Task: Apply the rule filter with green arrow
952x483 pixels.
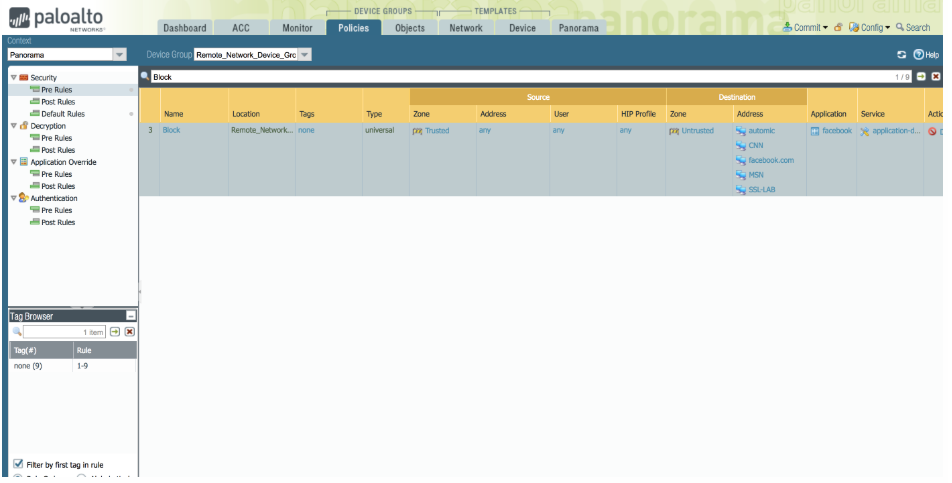Action: (922, 76)
